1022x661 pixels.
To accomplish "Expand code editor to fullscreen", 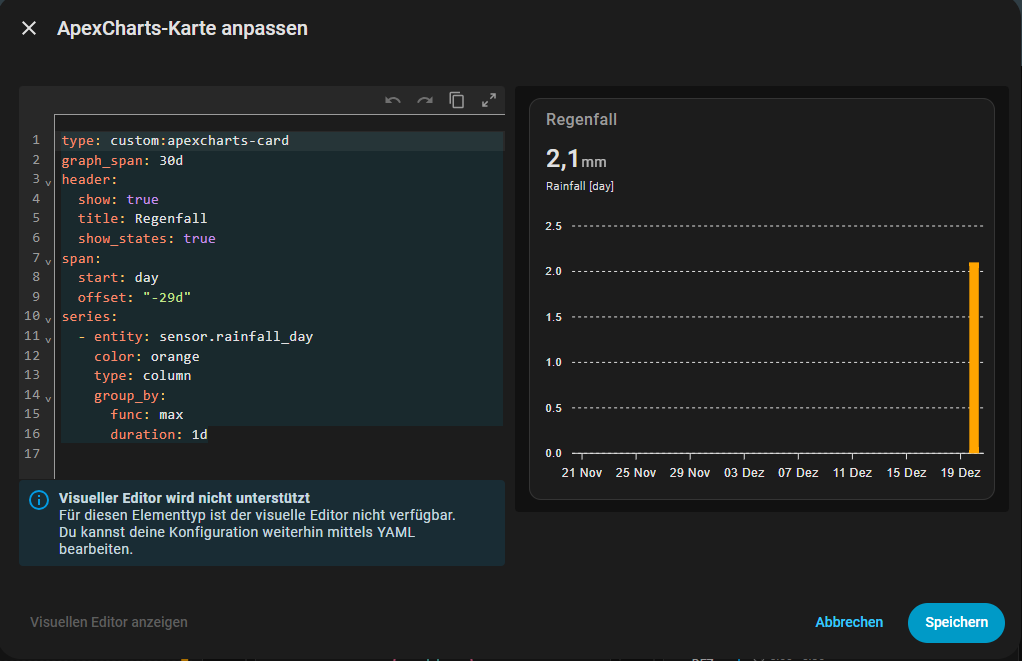I will pos(489,100).
